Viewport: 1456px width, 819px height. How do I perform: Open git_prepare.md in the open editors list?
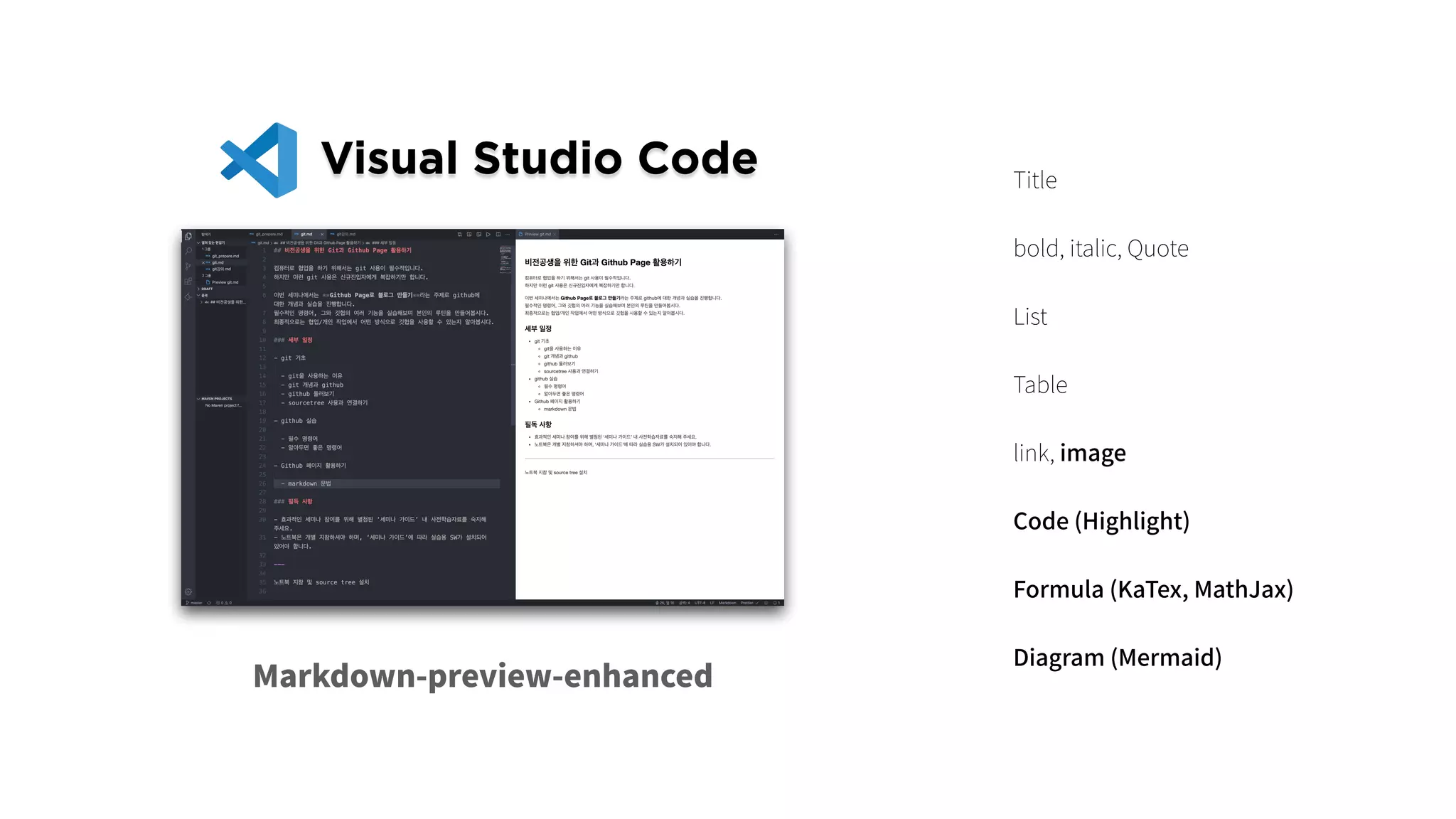pos(225,256)
